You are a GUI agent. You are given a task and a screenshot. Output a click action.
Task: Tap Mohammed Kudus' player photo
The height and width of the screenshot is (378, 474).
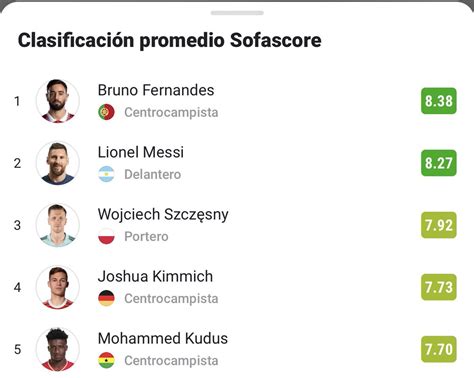[58, 349]
